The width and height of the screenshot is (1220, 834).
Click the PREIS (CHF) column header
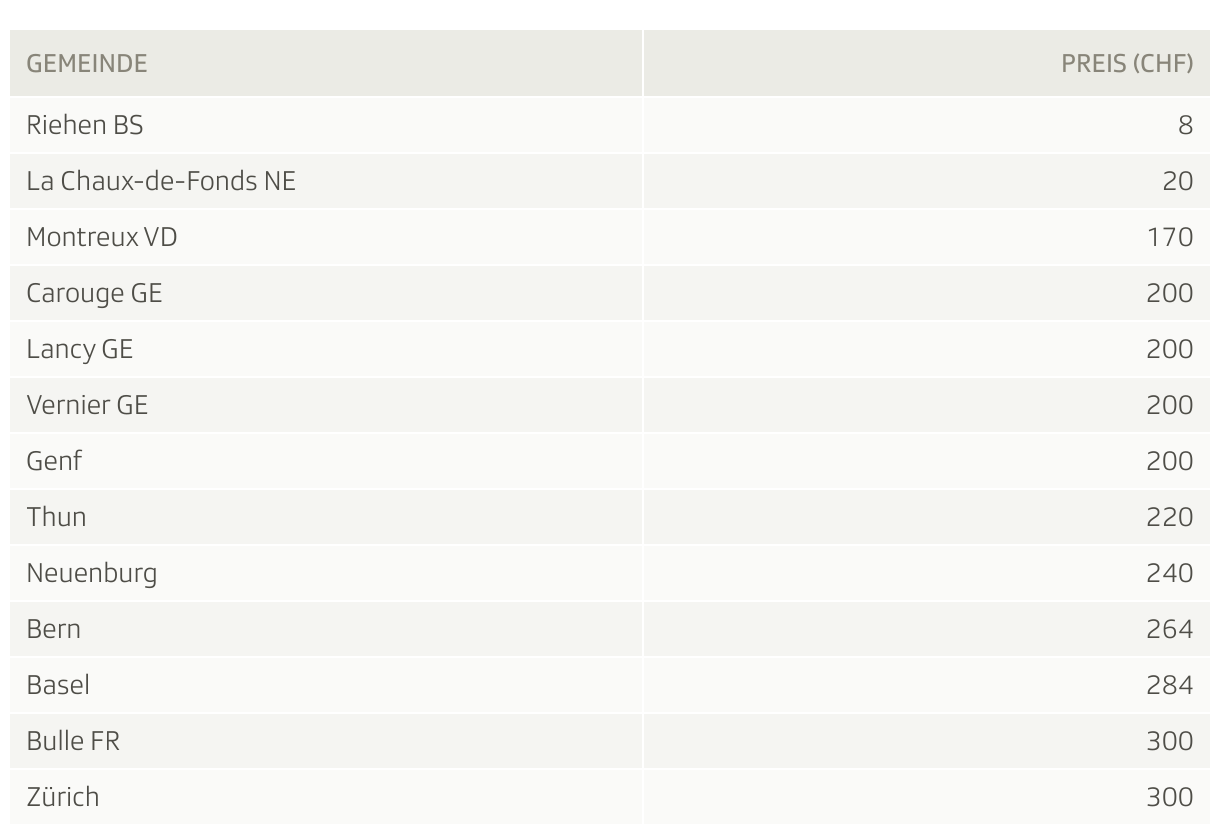1127,64
